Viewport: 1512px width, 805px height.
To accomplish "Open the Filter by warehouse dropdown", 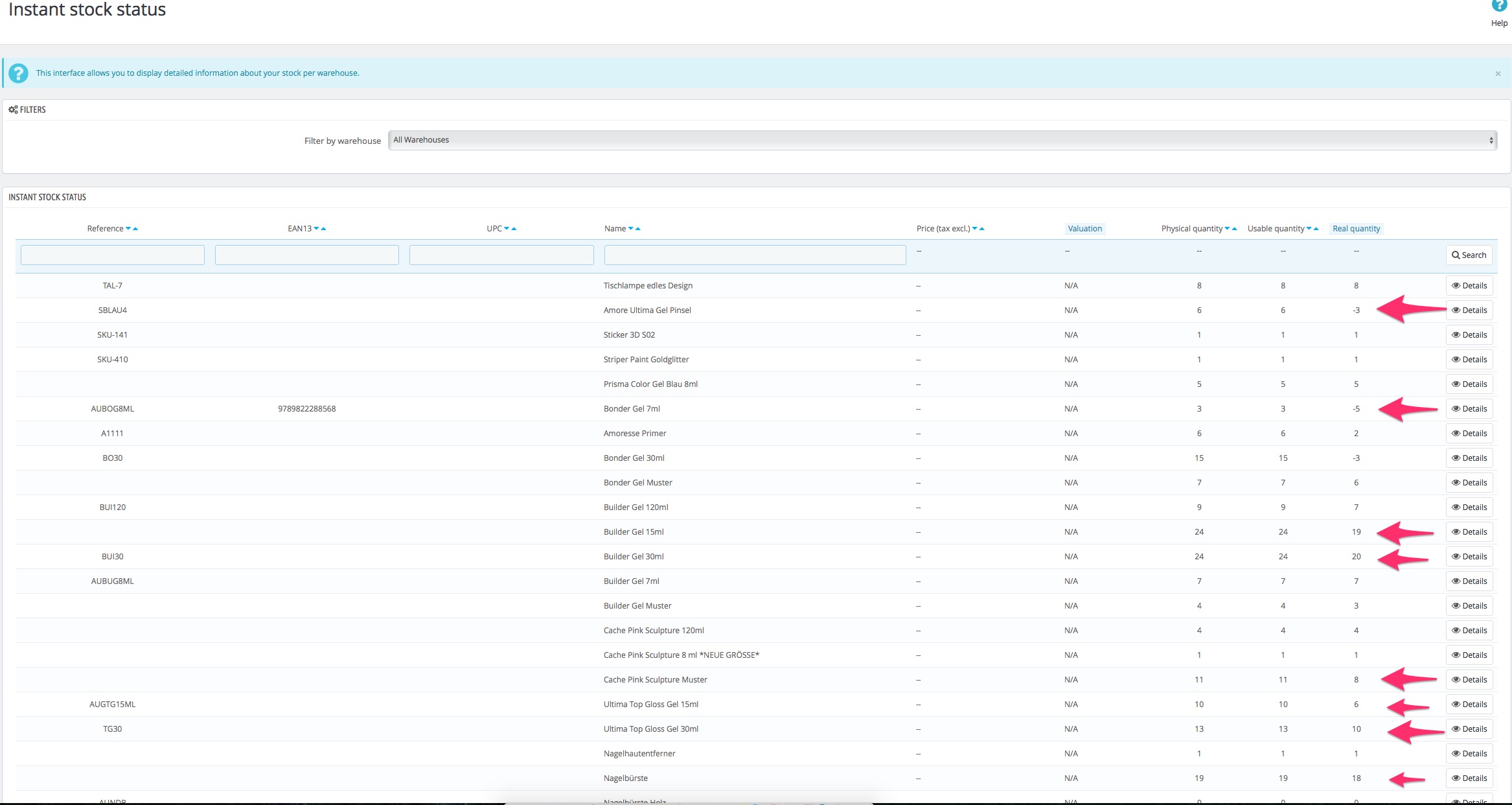I will pyautogui.click(x=942, y=140).
